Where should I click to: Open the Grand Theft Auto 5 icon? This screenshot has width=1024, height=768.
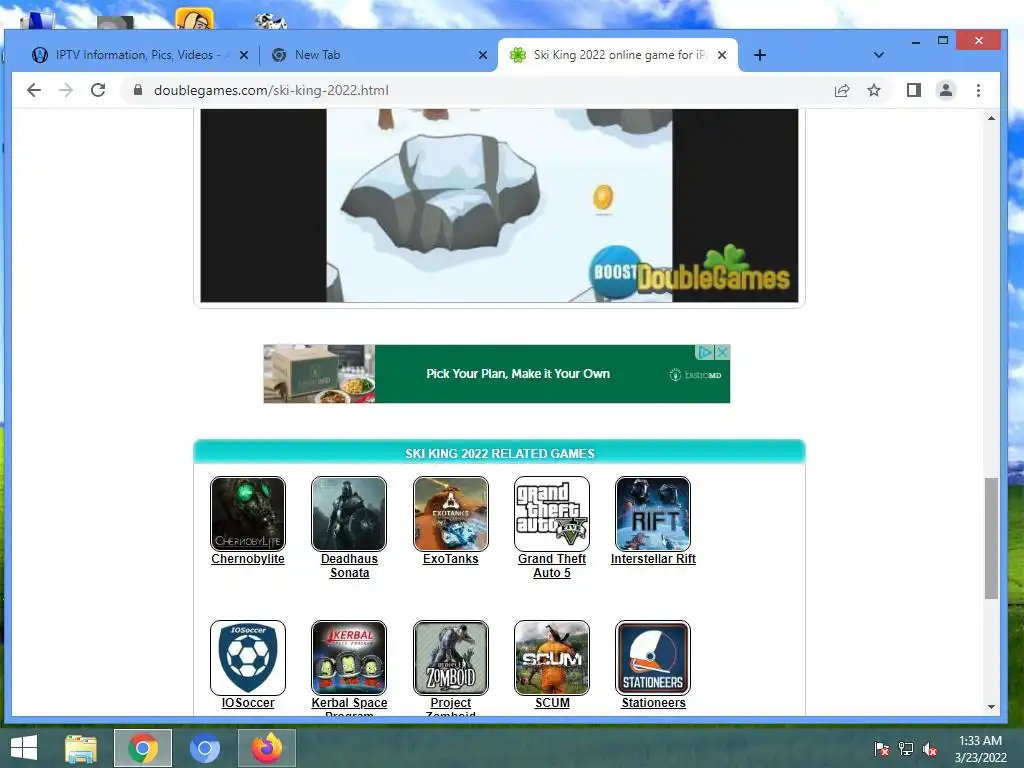pos(552,514)
